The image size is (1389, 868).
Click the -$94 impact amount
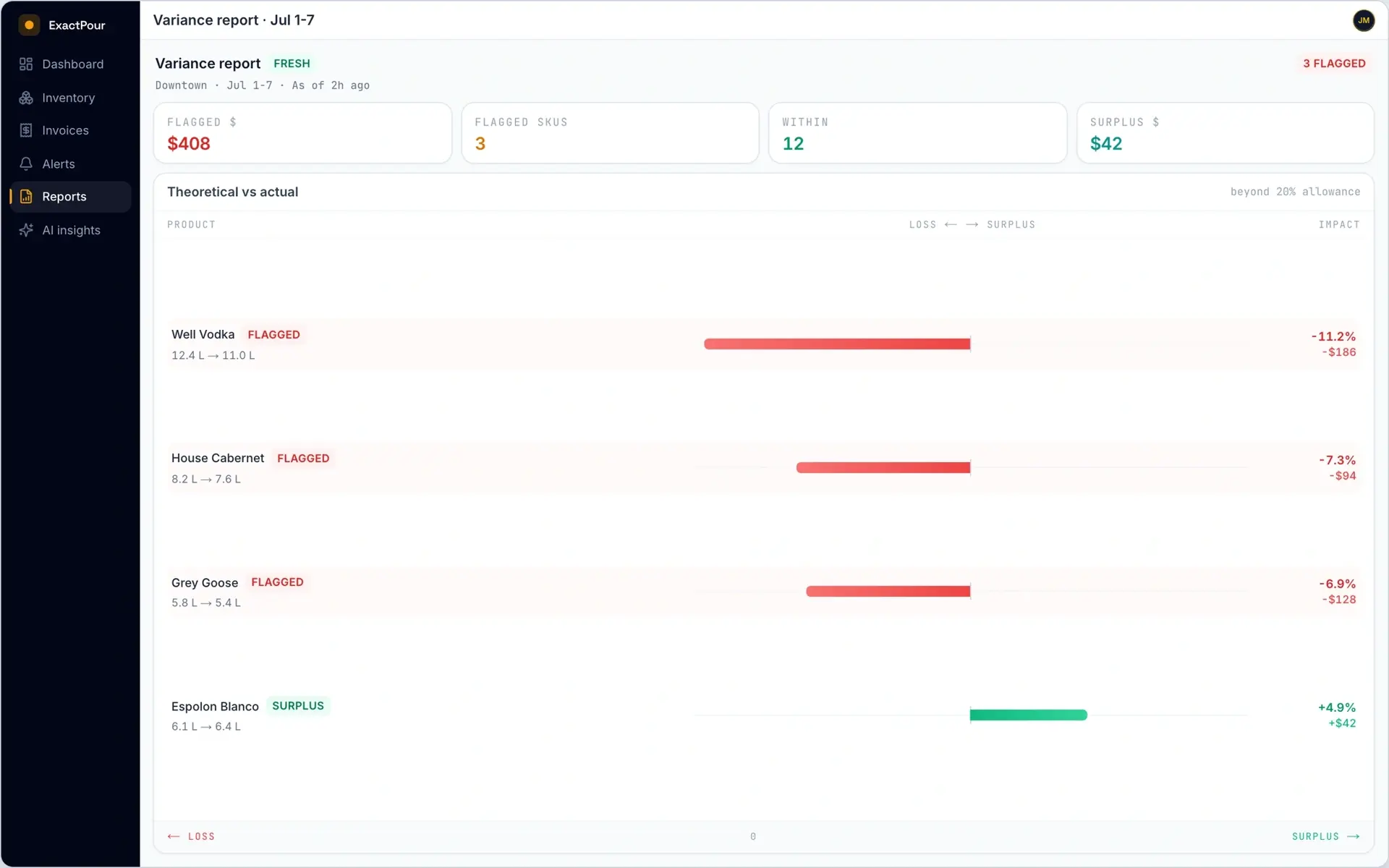coord(1342,476)
